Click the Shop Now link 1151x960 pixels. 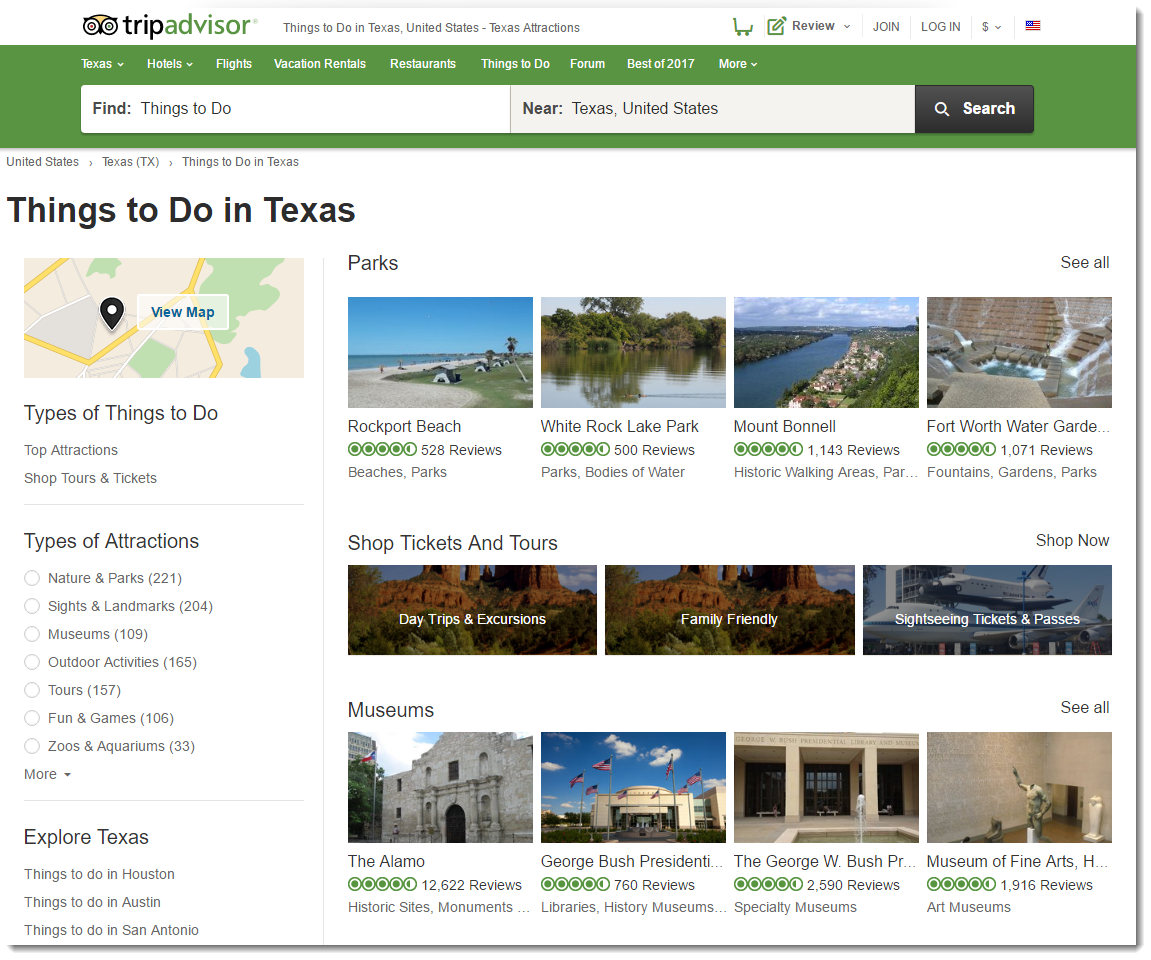(x=1072, y=540)
